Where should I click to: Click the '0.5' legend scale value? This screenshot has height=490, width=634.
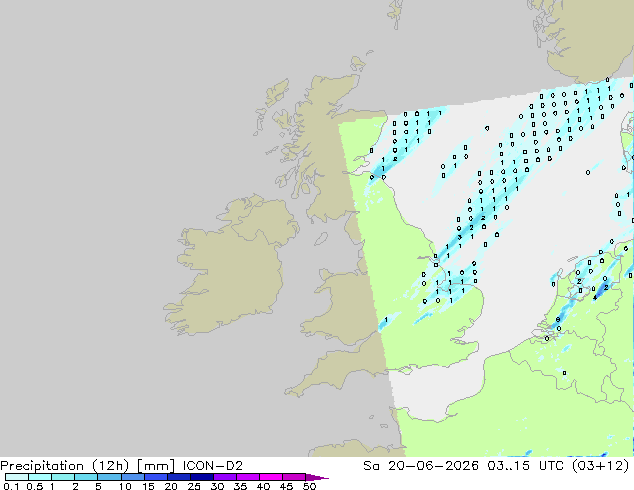click(x=34, y=486)
